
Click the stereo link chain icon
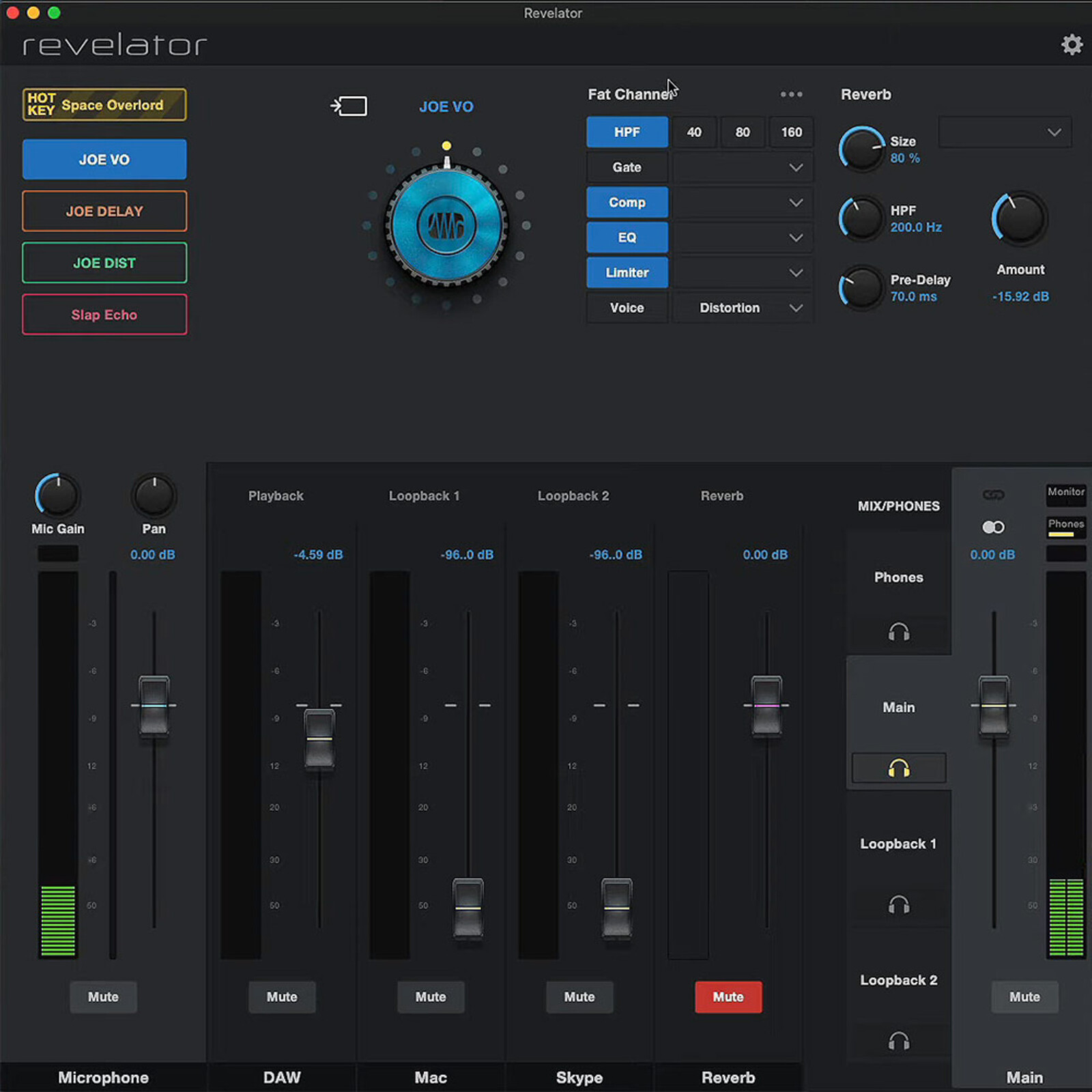coord(993,494)
